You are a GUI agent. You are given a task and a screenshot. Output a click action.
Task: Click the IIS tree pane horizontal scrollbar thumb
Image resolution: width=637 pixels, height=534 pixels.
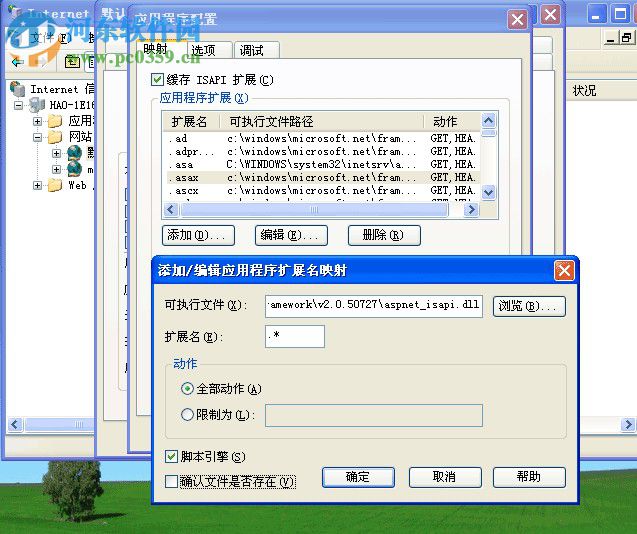tap(60, 425)
